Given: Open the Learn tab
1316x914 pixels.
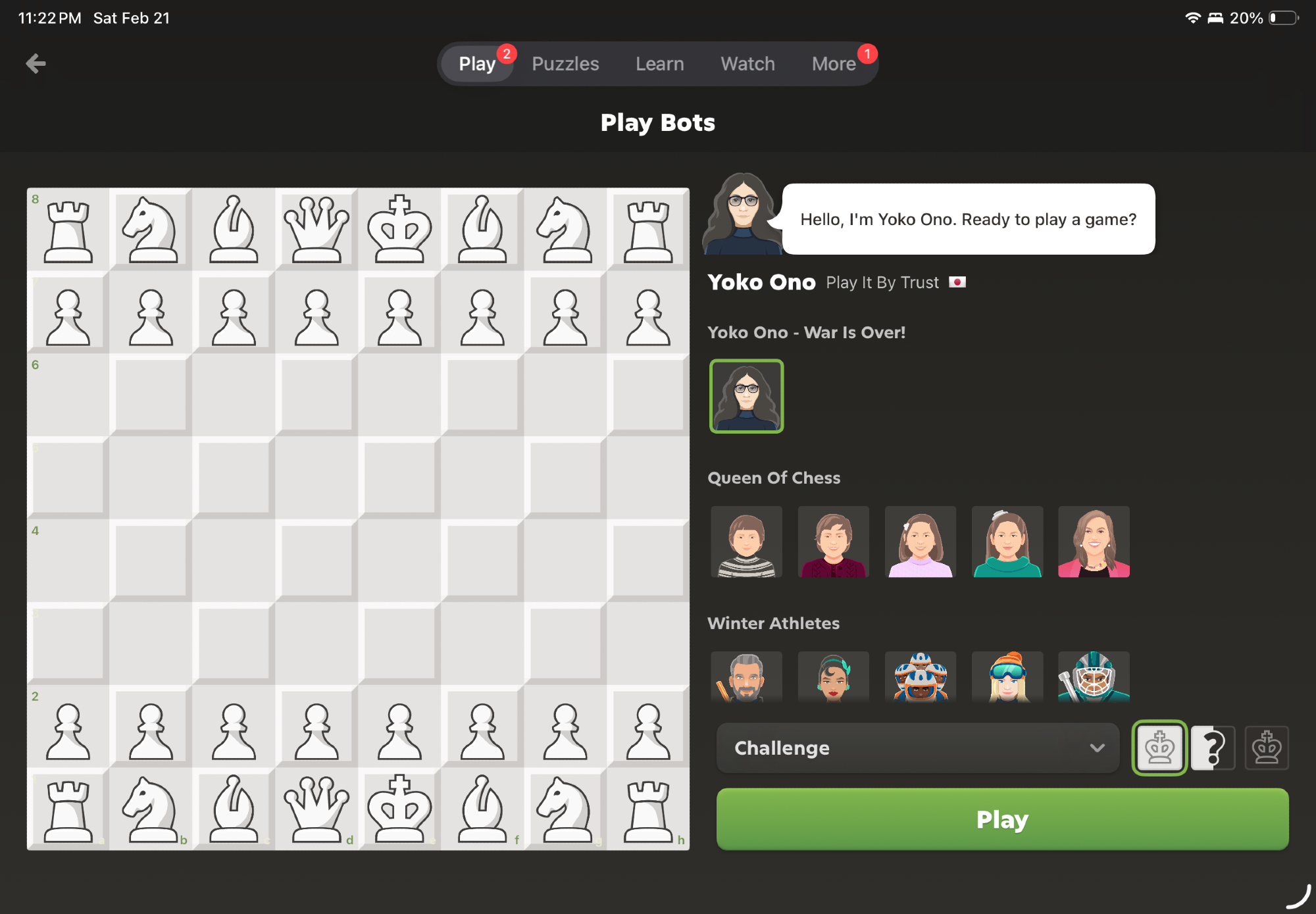Looking at the screenshot, I should pyautogui.click(x=659, y=64).
